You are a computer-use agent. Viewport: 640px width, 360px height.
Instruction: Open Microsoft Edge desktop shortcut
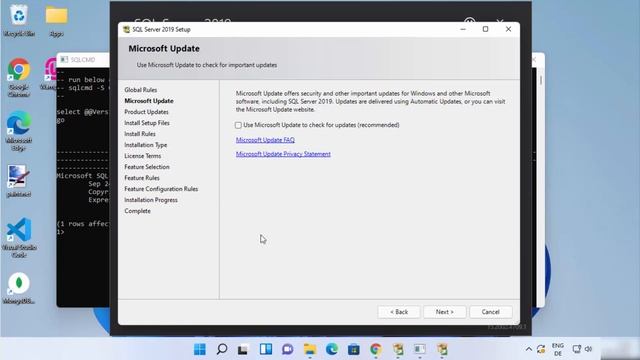[19, 131]
